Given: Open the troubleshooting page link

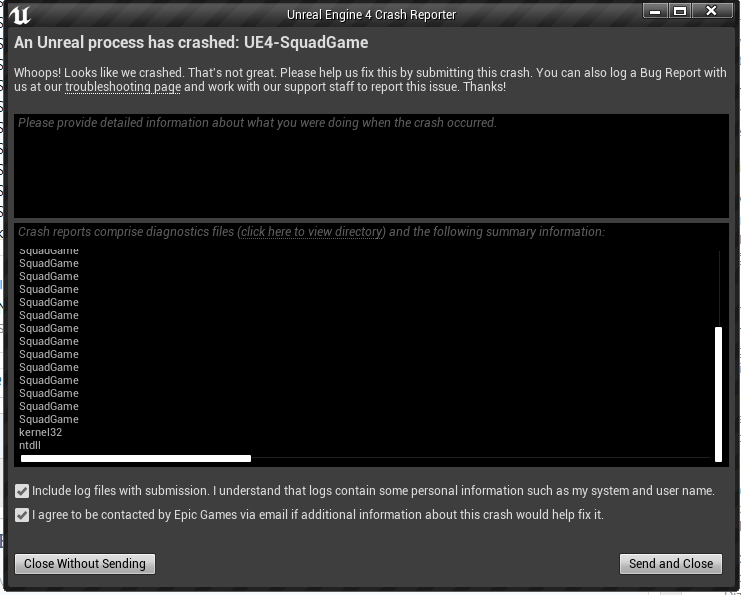Looking at the screenshot, I should pos(123,87).
